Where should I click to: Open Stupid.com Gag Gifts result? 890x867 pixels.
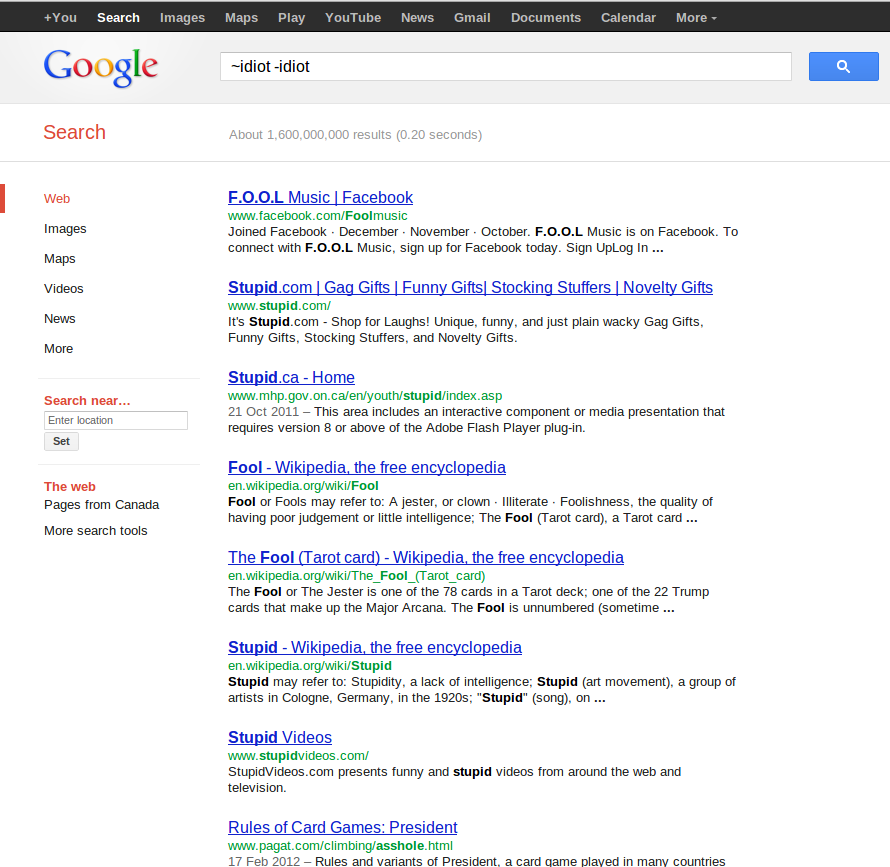(470, 287)
